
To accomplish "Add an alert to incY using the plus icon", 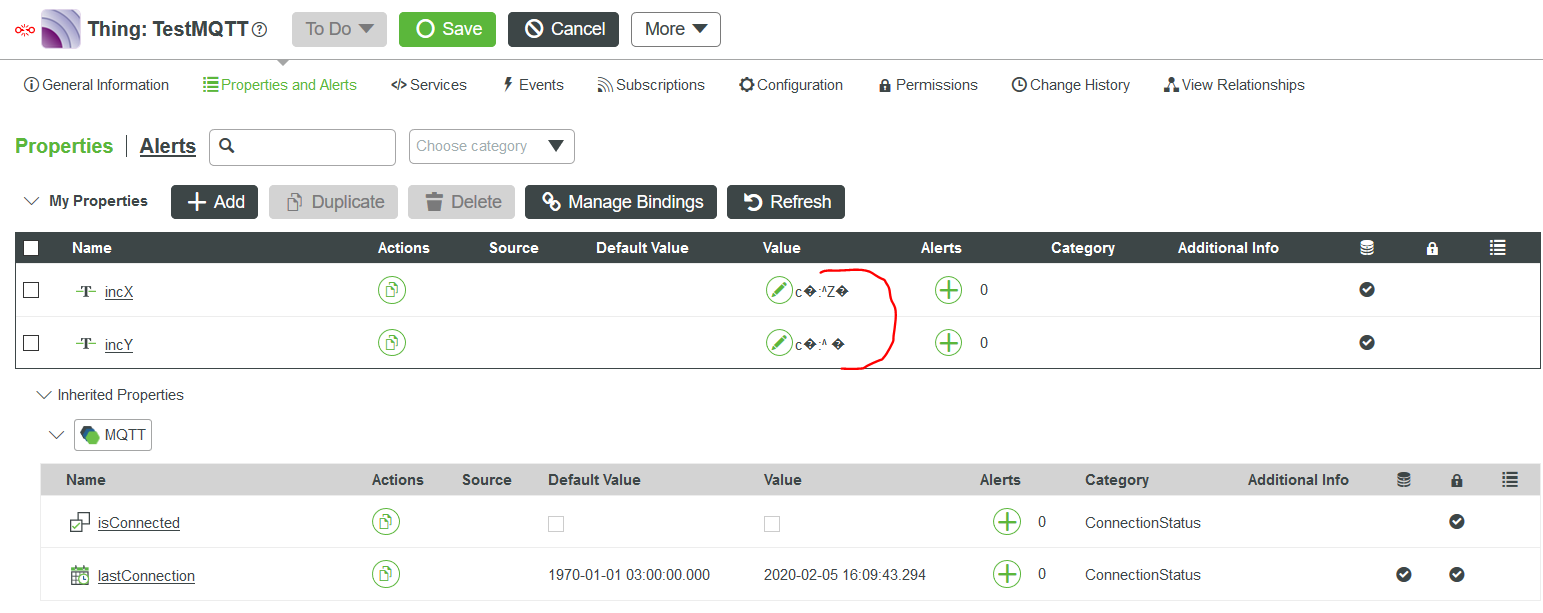I will [948, 342].
